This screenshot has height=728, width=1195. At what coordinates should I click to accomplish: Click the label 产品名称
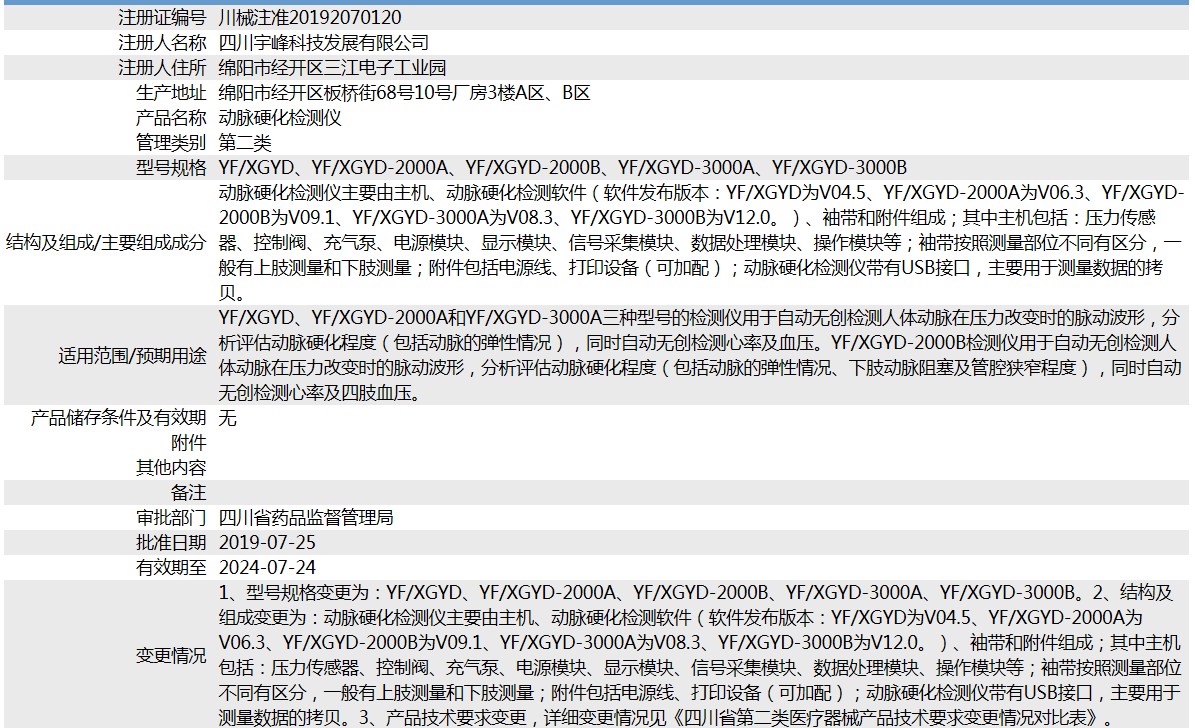[171, 118]
